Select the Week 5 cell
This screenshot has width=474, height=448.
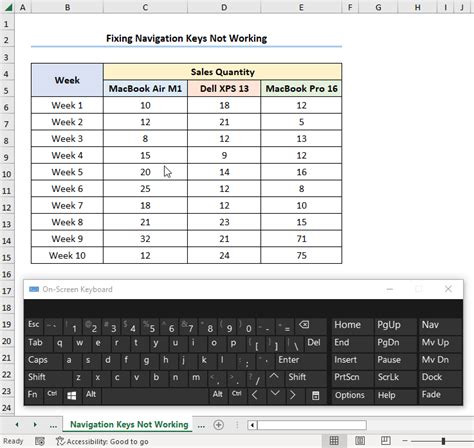[67, 172]
